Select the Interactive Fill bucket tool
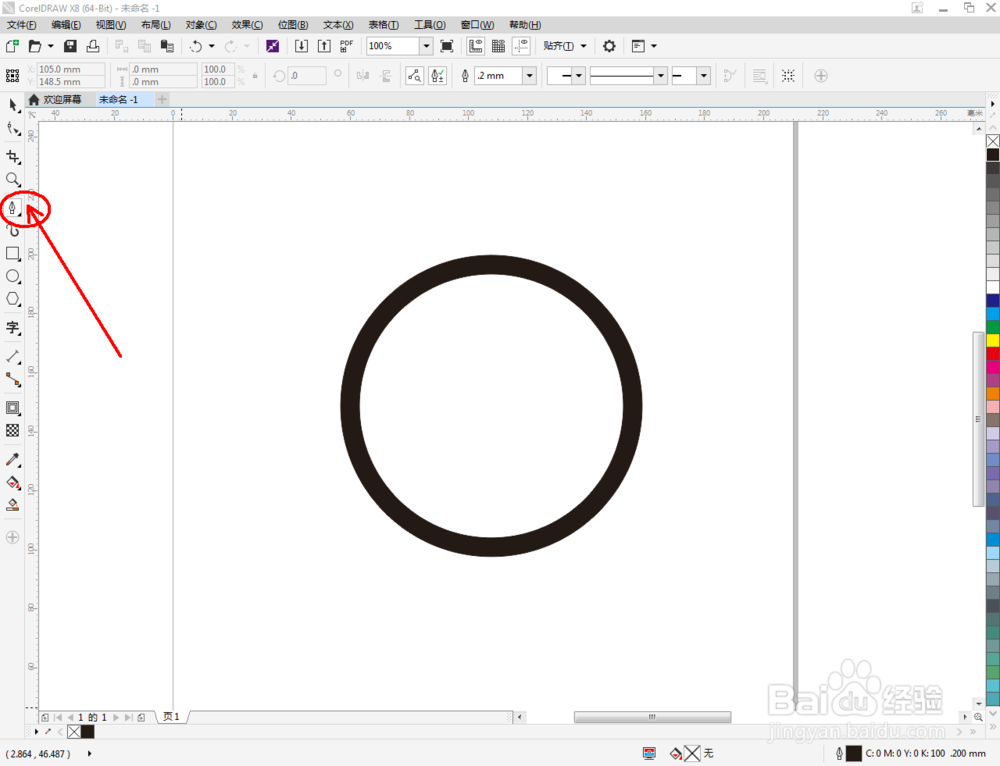The image size is (1000, 766). coord(13,482)
